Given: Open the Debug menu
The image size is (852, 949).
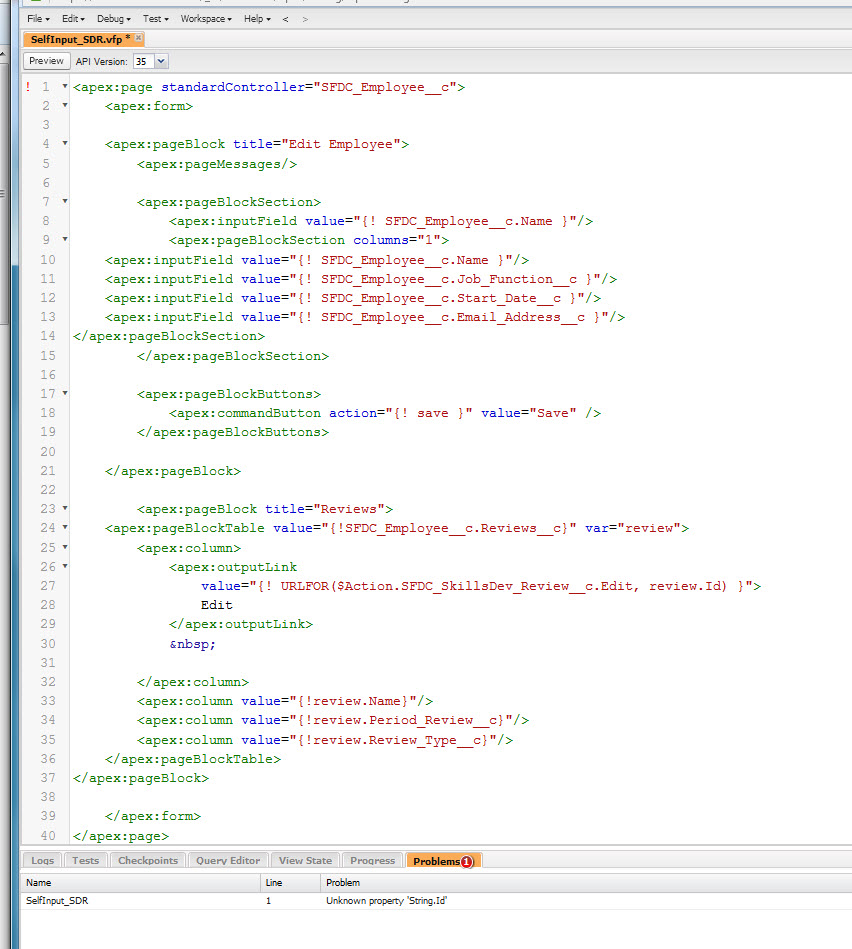Looking at the screenshot, I should coord(113,18).
